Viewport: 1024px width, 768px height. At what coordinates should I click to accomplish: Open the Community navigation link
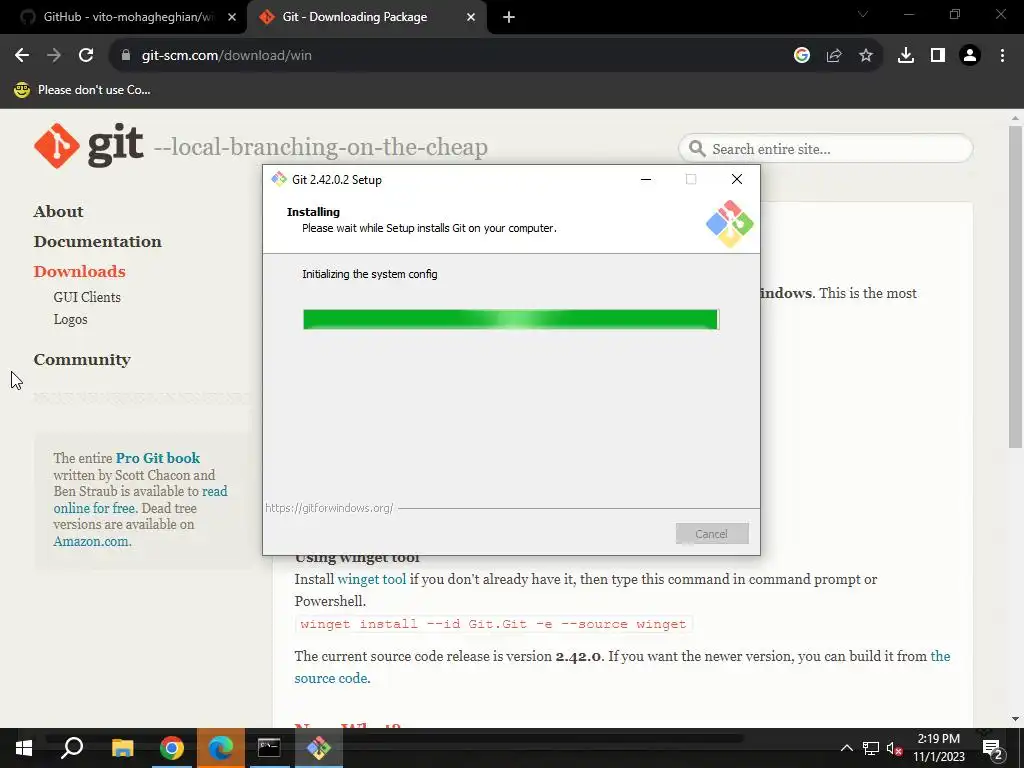[82, 360]
